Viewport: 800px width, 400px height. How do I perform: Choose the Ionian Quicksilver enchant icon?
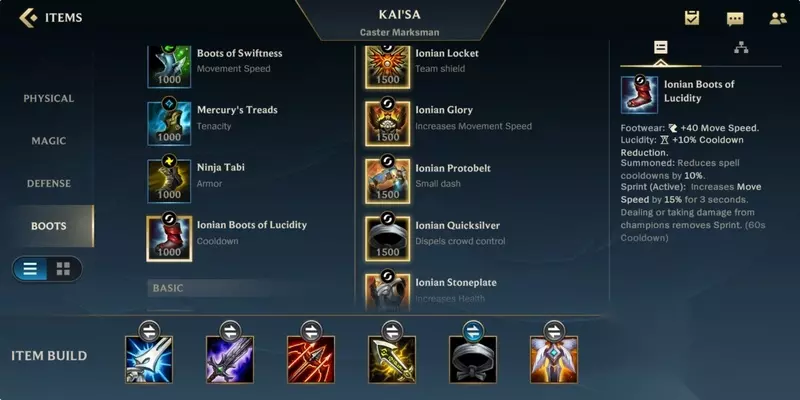tap(387, 239)
